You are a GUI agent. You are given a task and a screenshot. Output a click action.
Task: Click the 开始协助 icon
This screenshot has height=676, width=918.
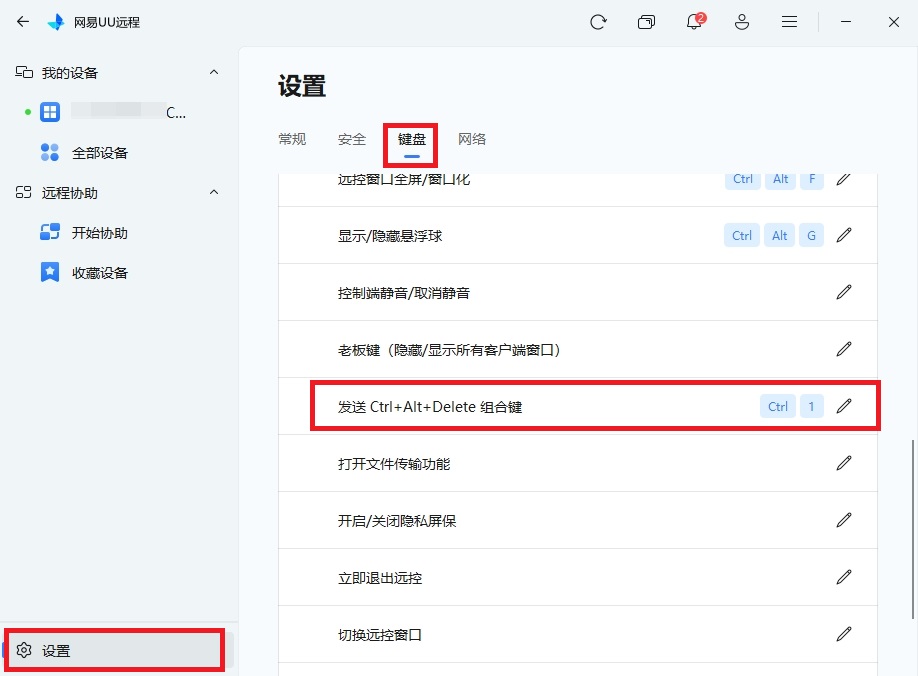pyautogui.click(x=50, y=232)
